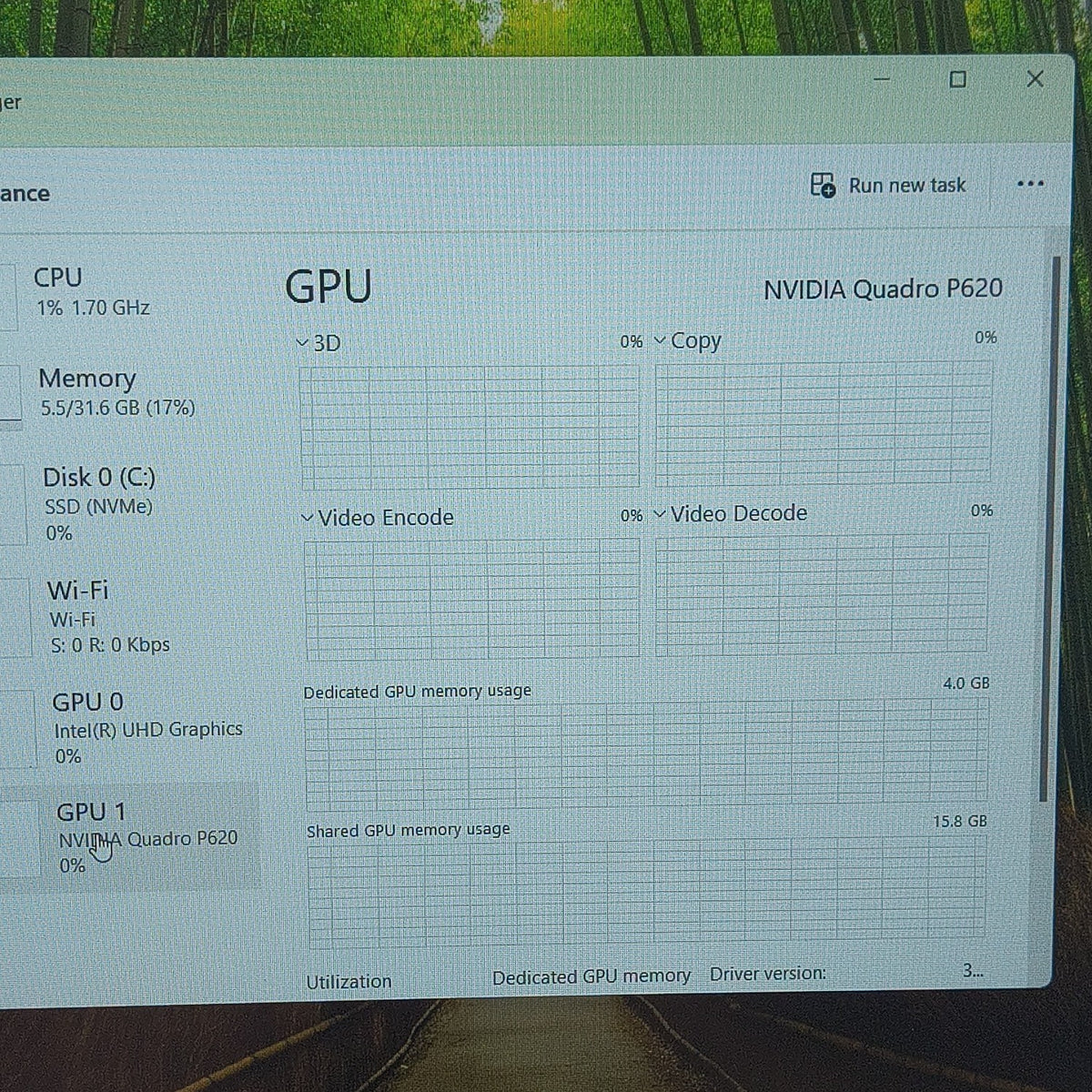This screenshot has width=1092, height=1092.
Task: Click the Dedicated GPU memory label at bottom
Action: point(591,976)
